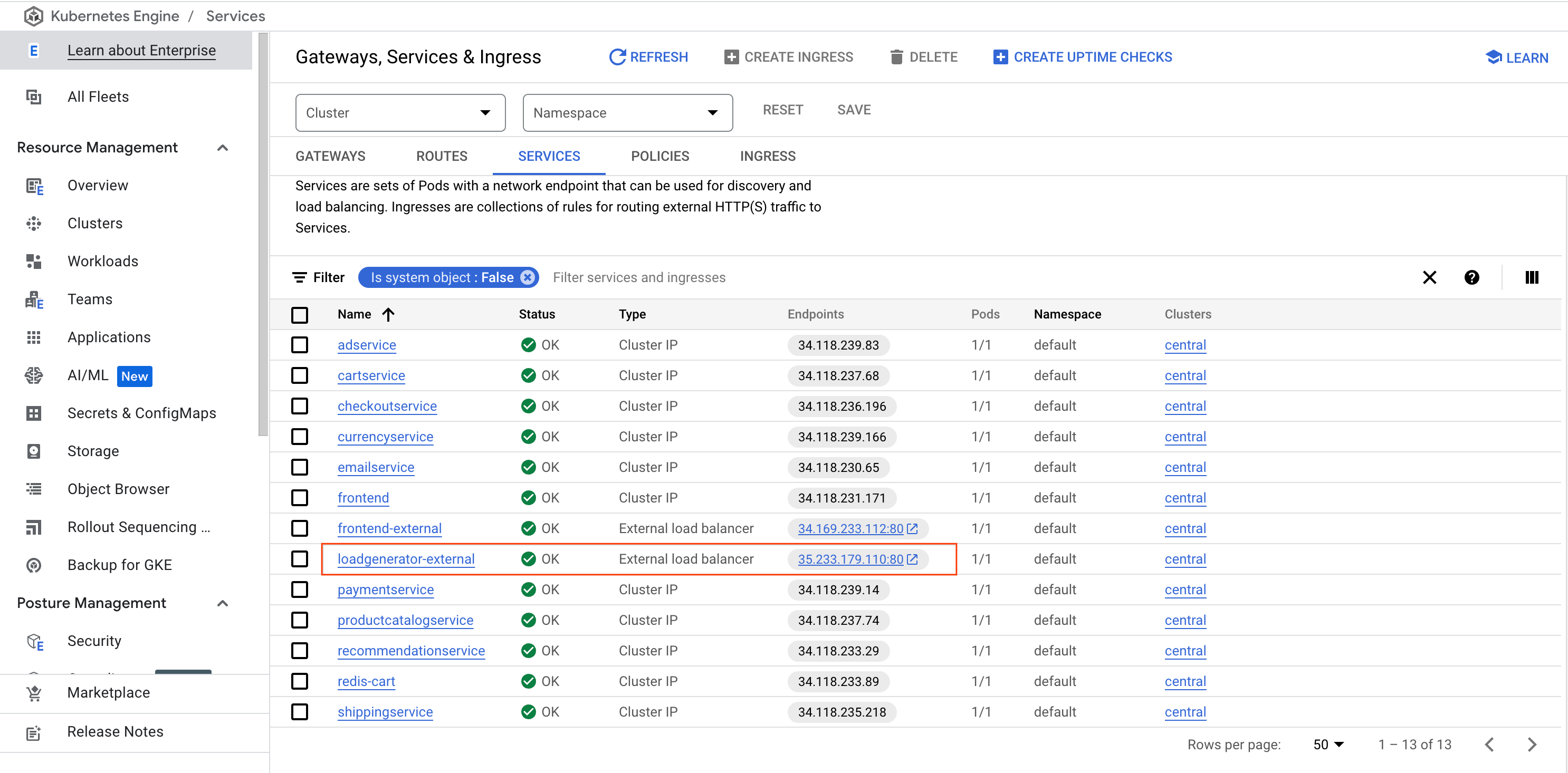Check the loadgenerator-external row checkbox
Screen dimensions: 1568x773
(300, 558)
